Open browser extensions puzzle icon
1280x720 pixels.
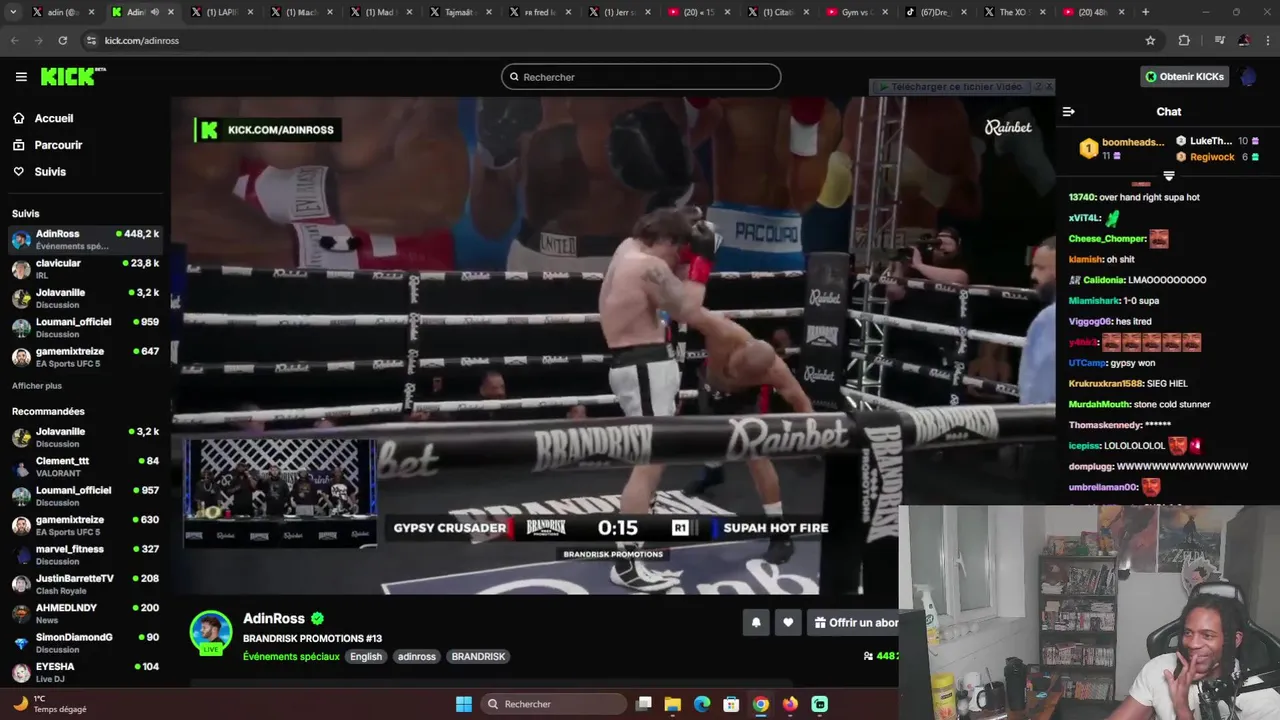(x=1184, y=40)
